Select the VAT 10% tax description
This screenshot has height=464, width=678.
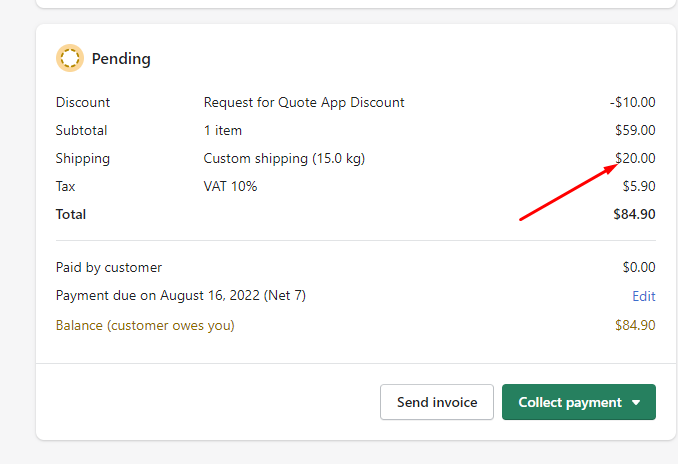point(230,186)
